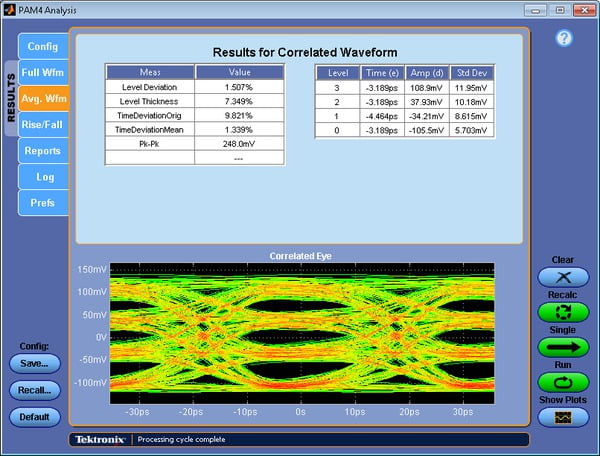This screenshot has height=456, width=600.
Task: Open the Log tab
Action: 43,177
